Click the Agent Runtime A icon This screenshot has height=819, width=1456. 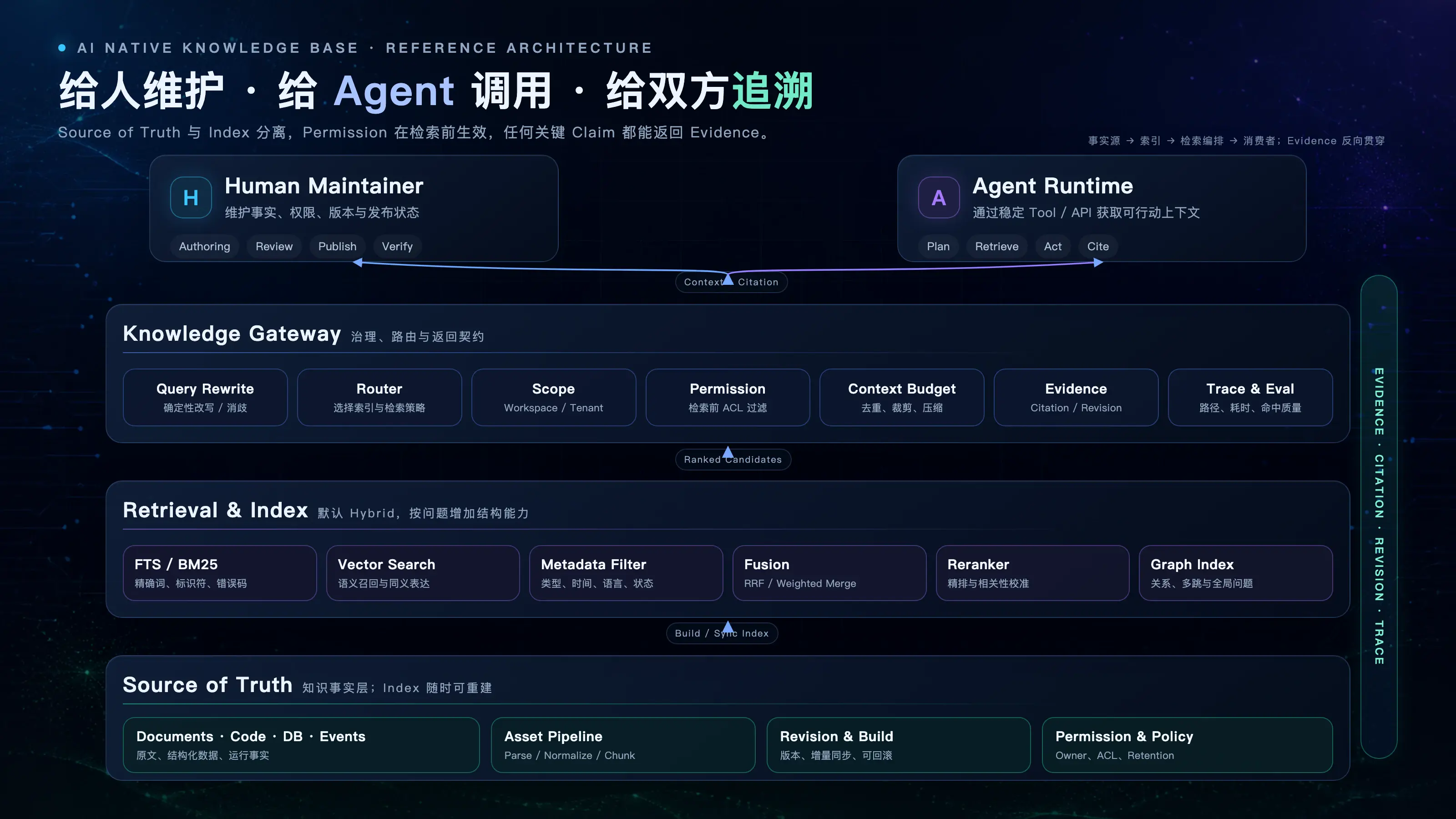(x=939, y=197)
